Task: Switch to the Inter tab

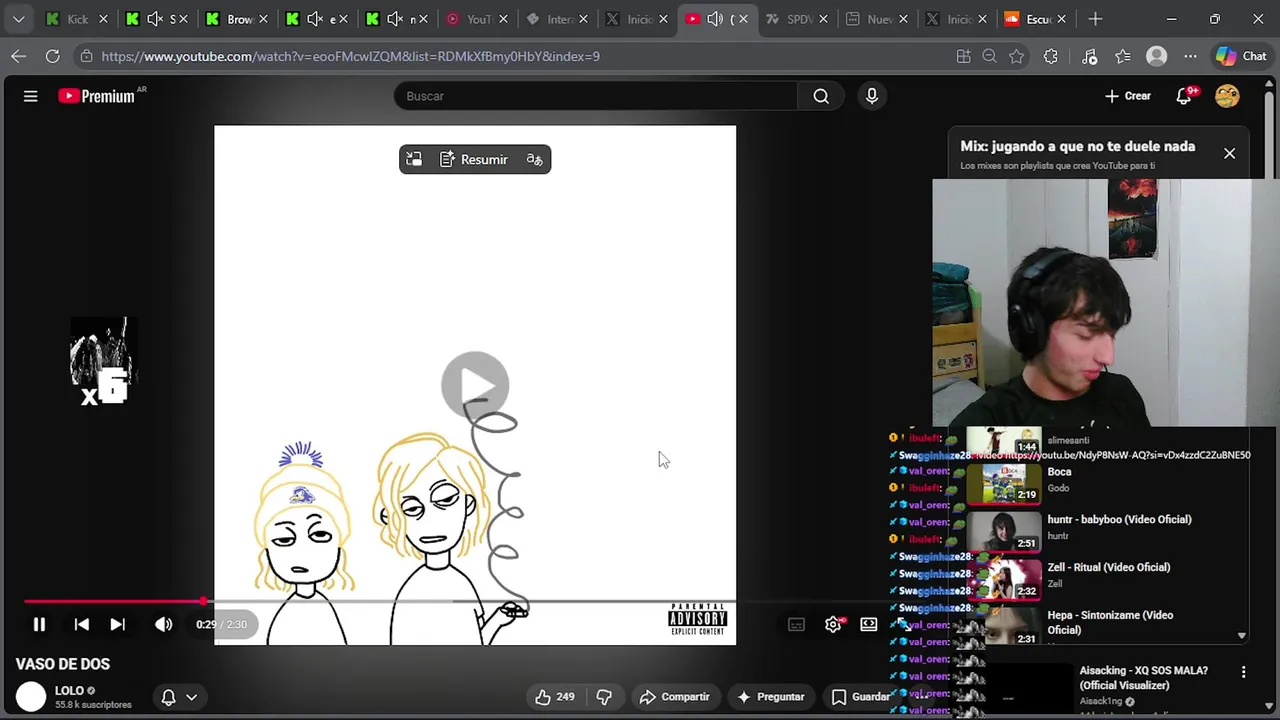Action: (558, 19)
